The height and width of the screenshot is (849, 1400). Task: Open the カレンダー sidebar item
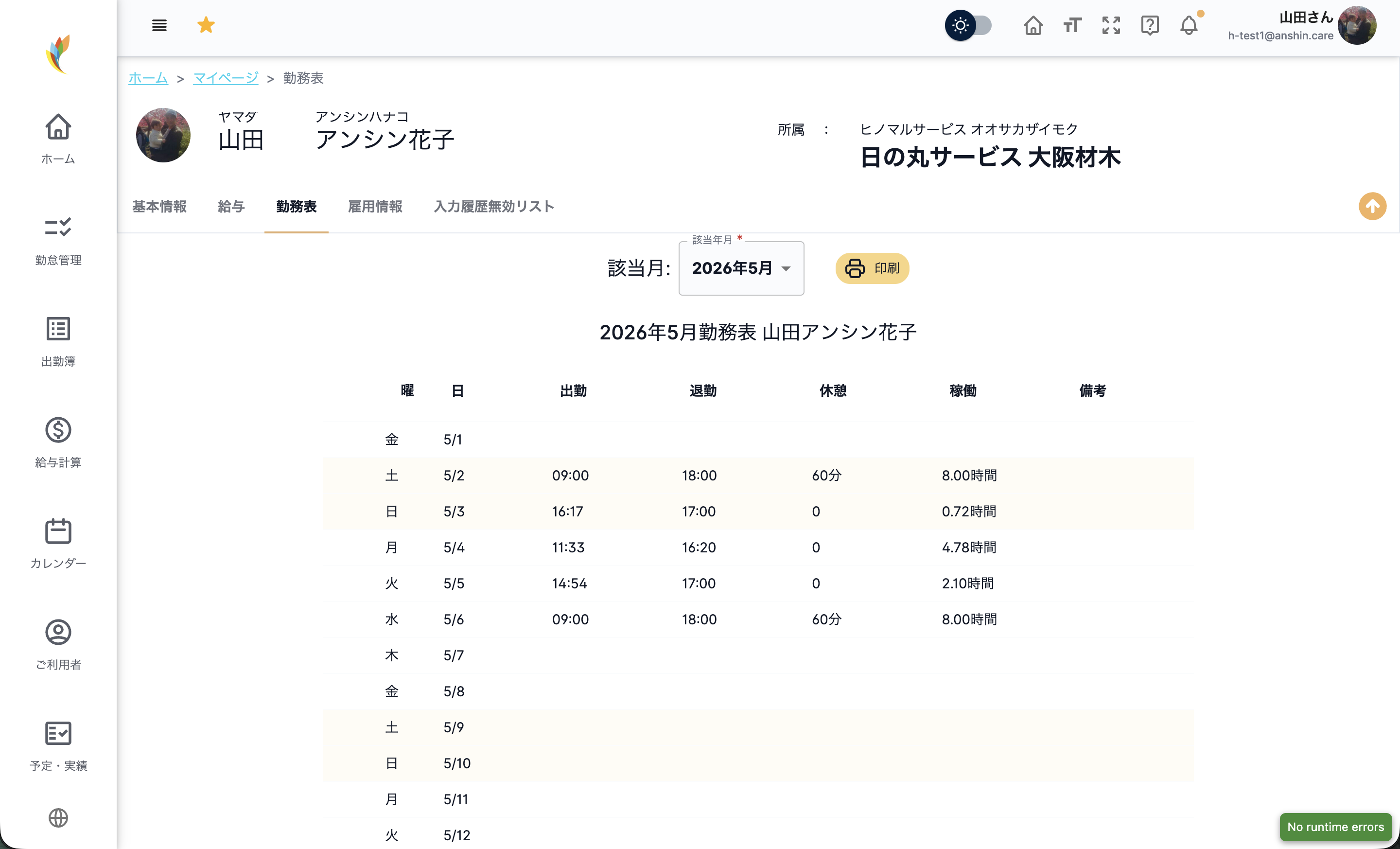tap(58, 544)
